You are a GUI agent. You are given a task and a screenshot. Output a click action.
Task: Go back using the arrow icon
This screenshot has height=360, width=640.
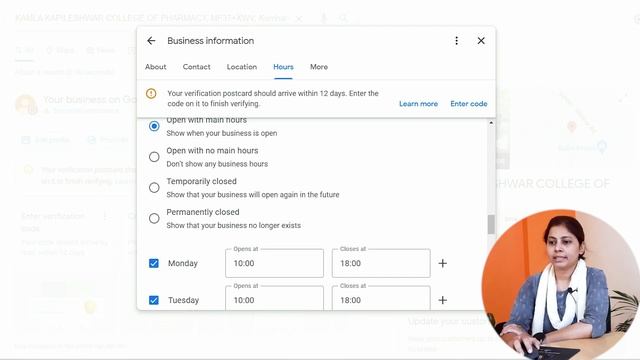coord(151,41)
